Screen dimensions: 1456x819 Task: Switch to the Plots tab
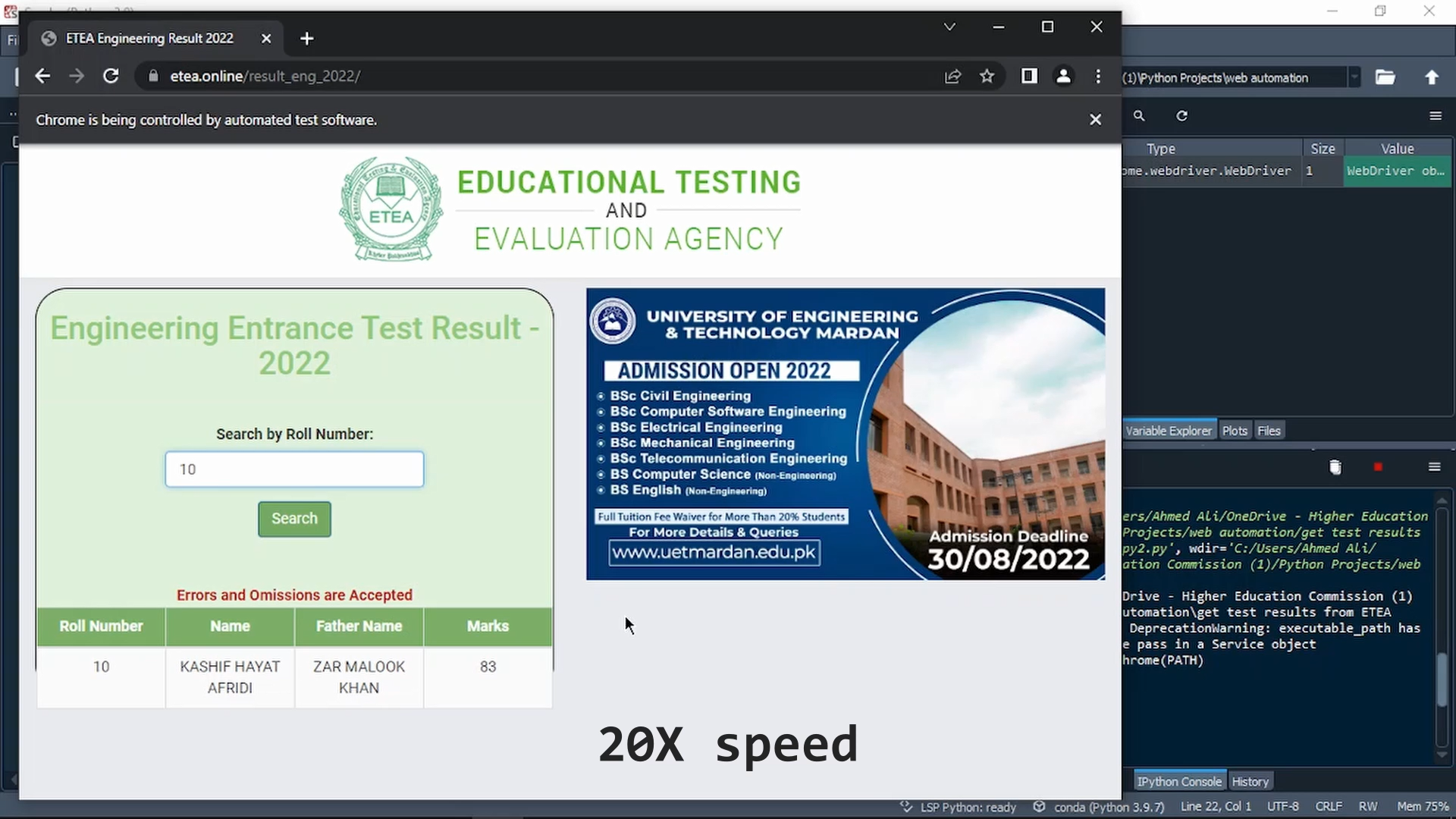(x=1235, y=431)
